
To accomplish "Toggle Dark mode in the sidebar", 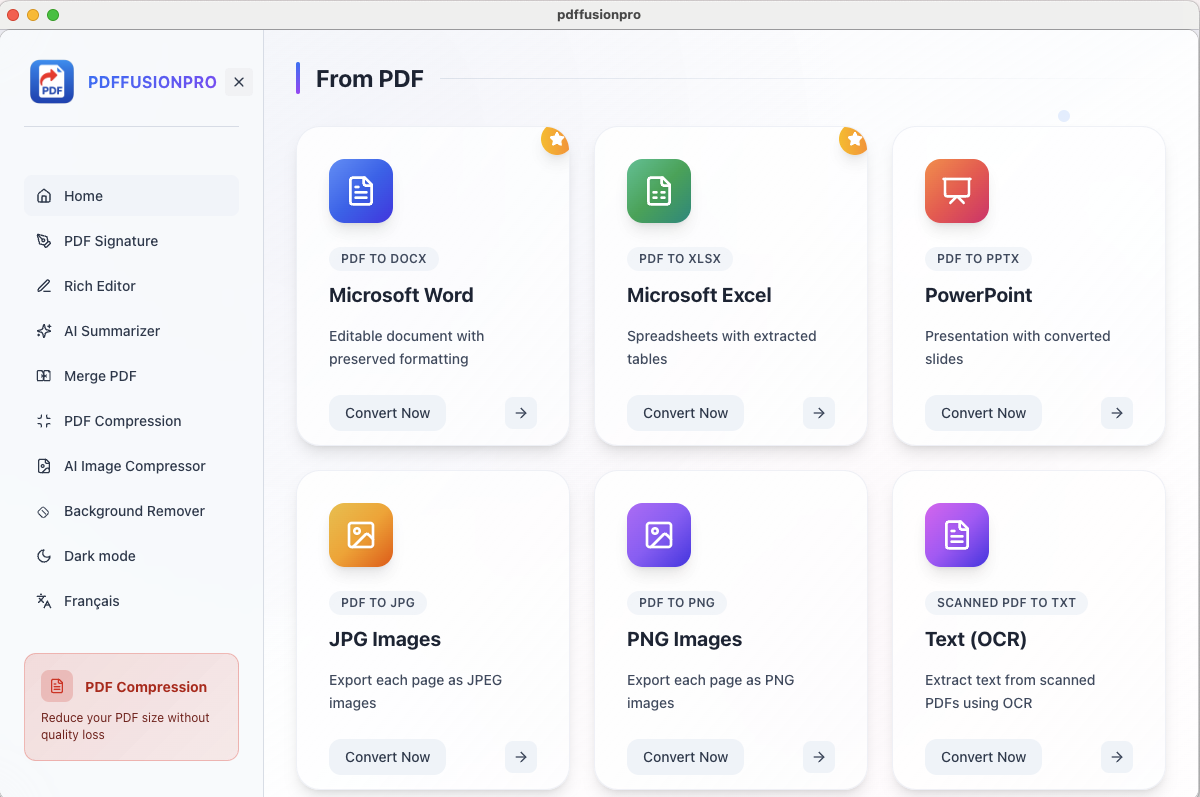I will (100, 556).
